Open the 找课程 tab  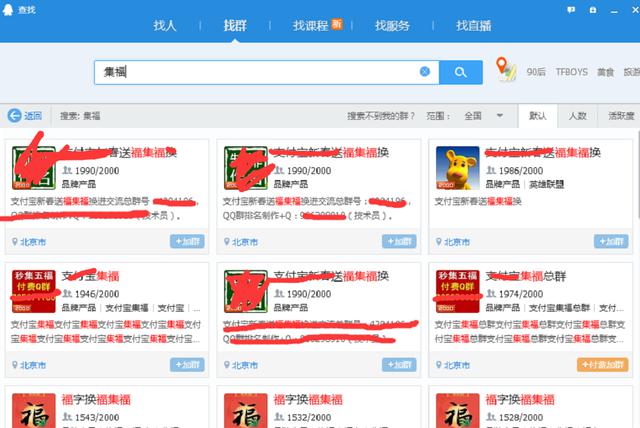point(310,26)
